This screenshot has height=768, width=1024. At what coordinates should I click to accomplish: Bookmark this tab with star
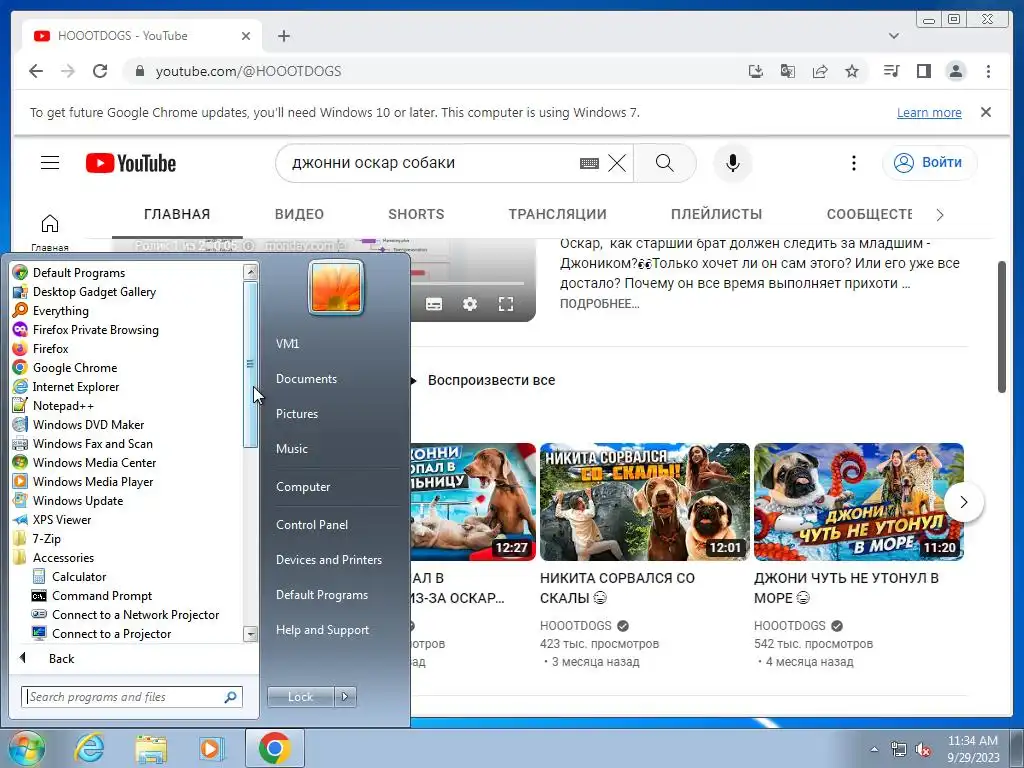click(852, 71)
